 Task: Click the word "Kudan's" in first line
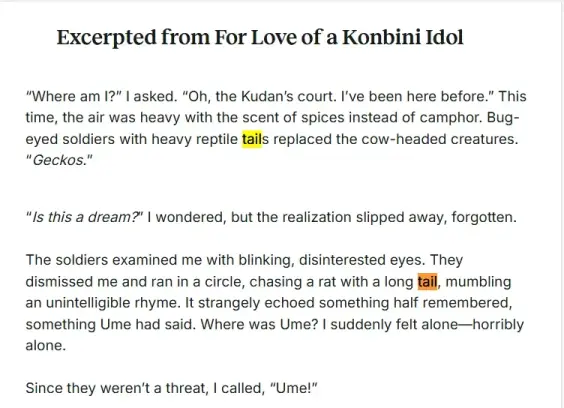point(264,96)
